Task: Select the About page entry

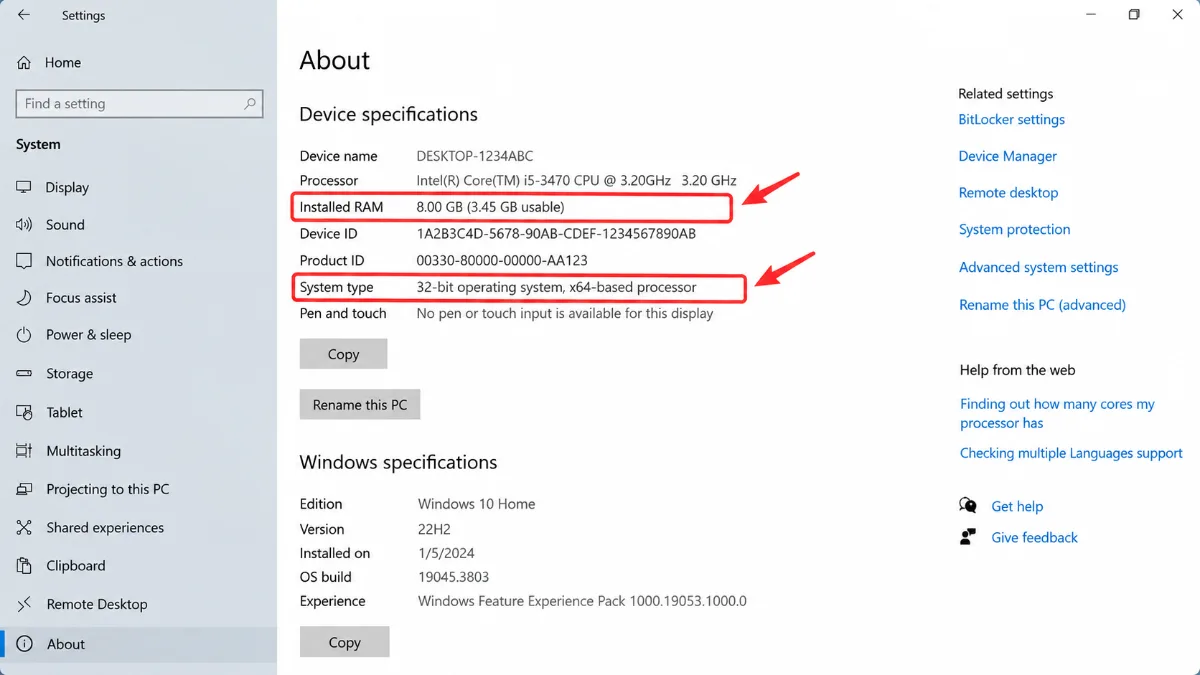Action: click(138, 644)
